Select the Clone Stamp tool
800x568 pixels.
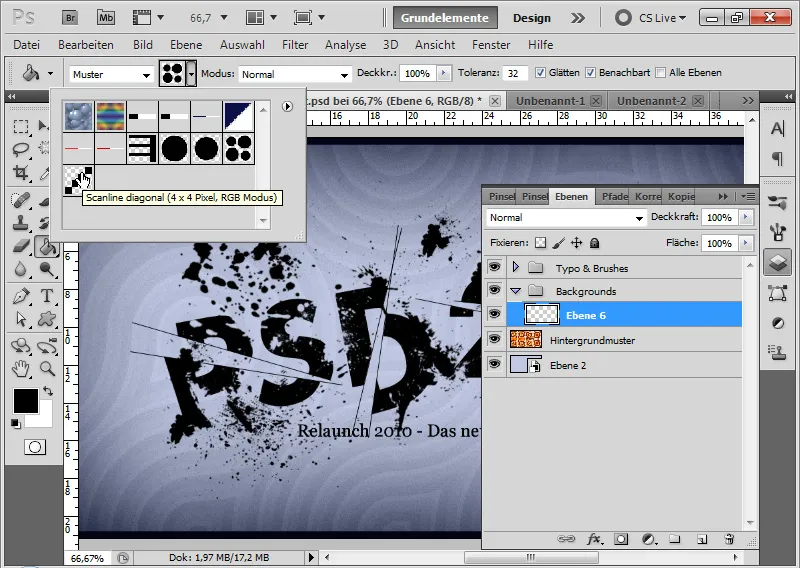[21, 223]
